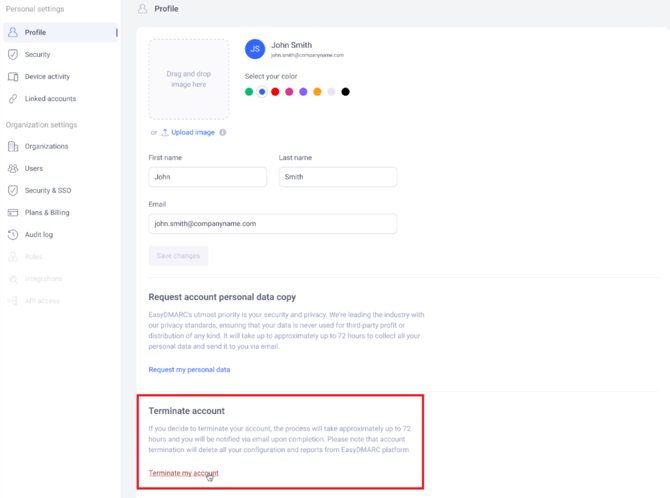Click the First name input field
Screen dimensions: 670x498
click(208, 177)
